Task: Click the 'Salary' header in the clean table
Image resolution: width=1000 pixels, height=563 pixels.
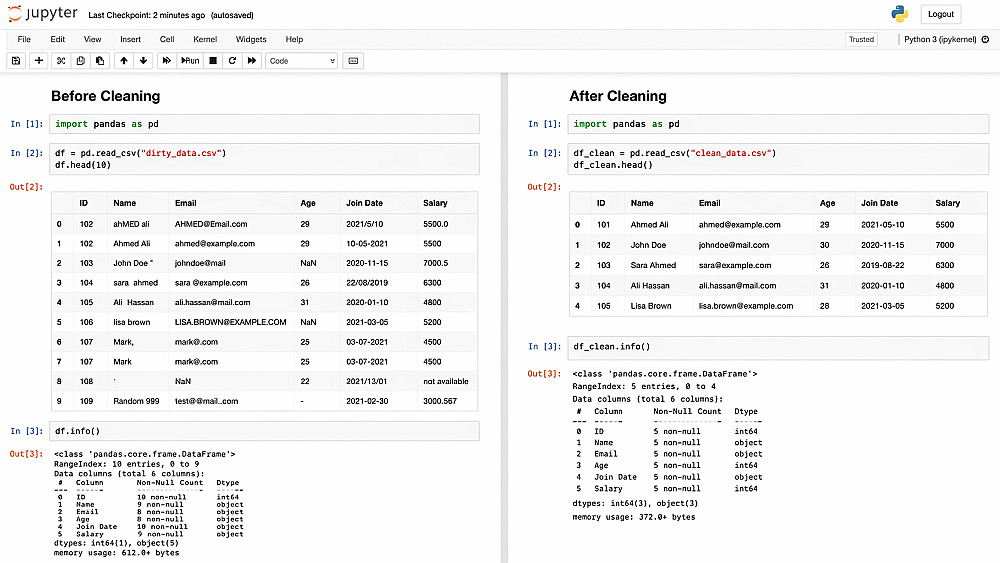Action: (x=948, y=203)
